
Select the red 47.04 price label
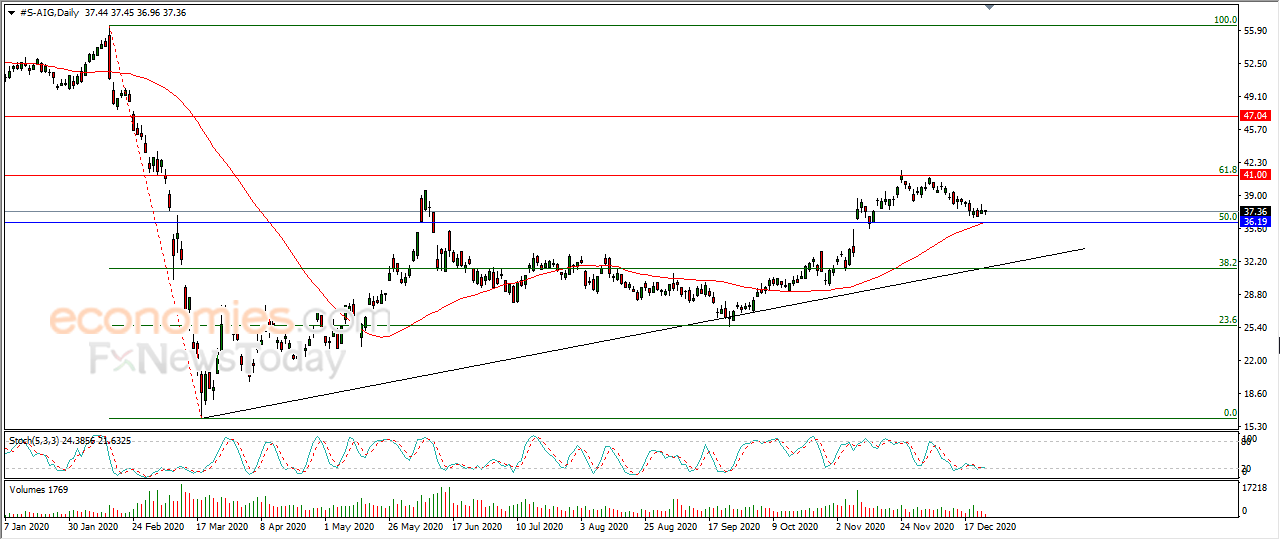tap(1254, 116)
